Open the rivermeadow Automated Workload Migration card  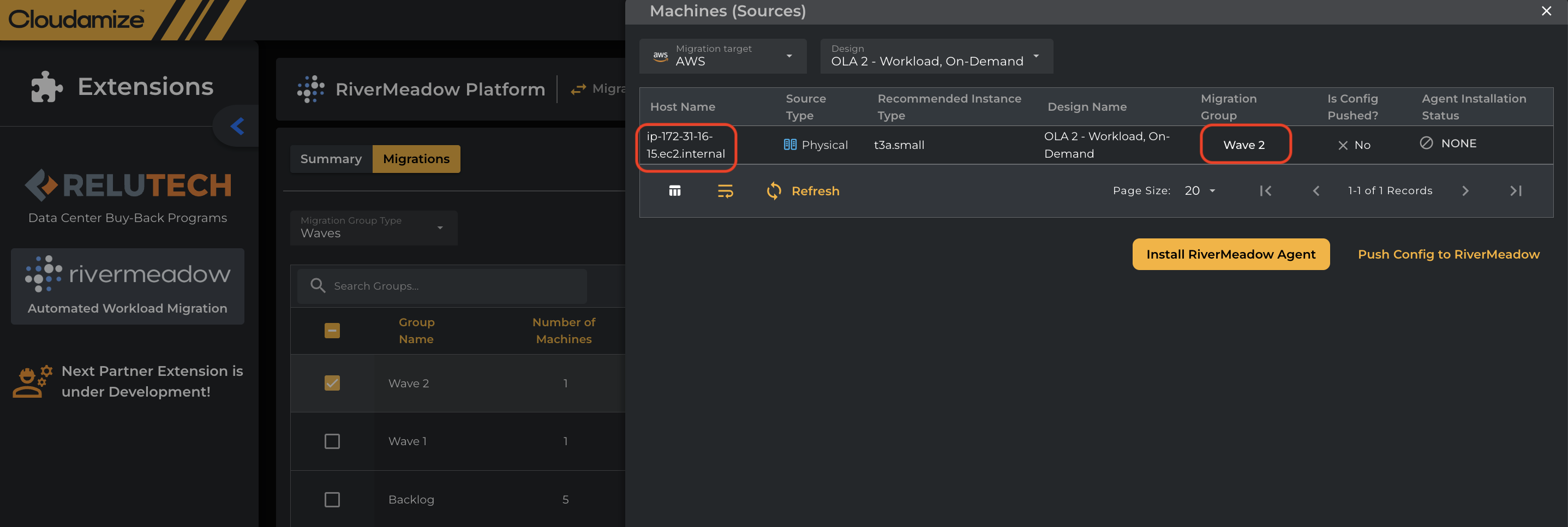click(x=128, y=286)
